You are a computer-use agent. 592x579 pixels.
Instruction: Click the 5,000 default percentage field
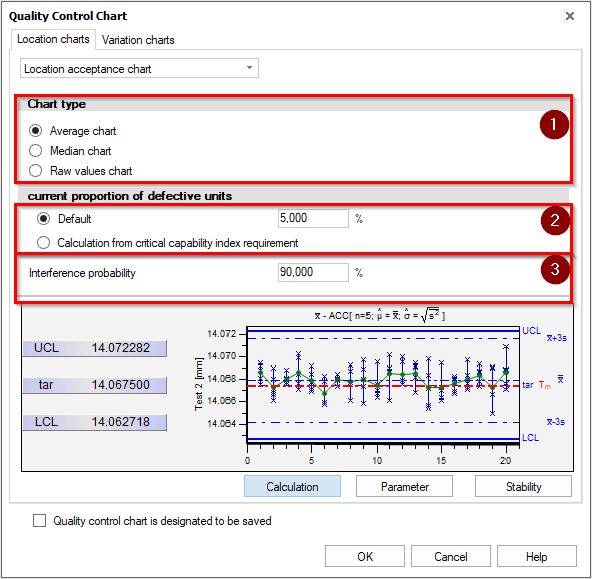313,218
